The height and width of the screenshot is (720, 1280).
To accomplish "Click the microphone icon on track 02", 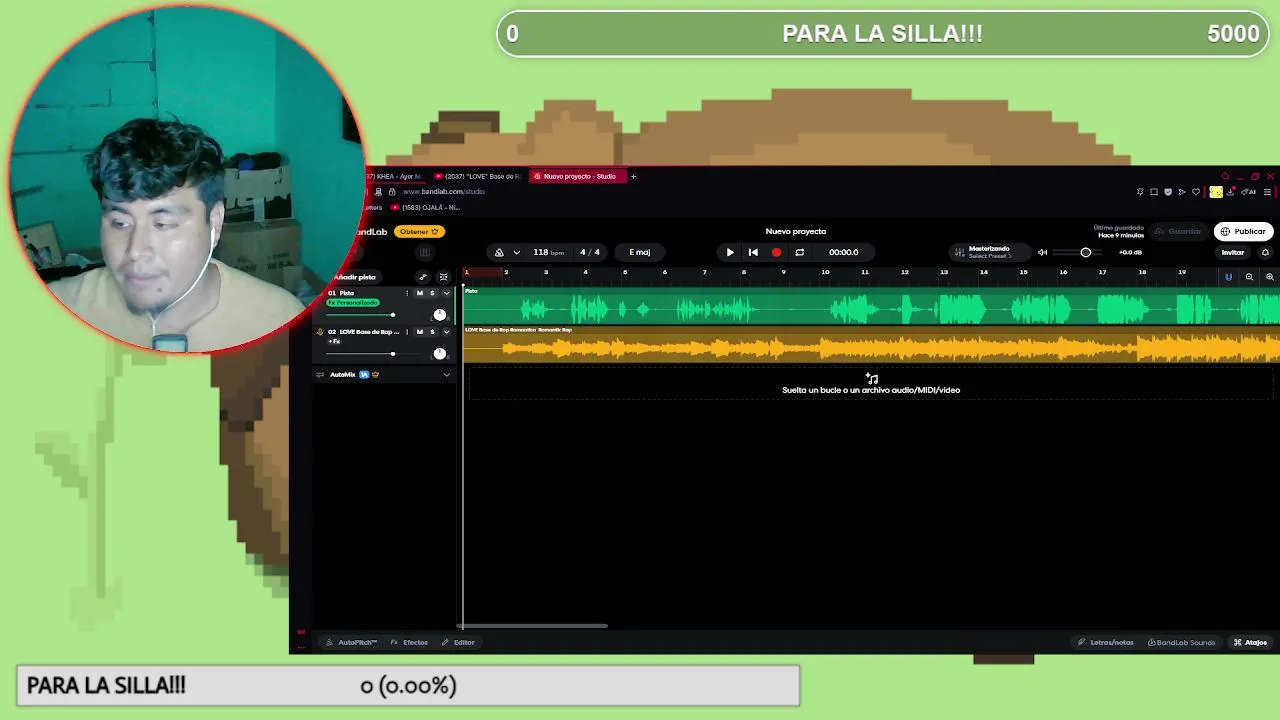I will tap(320, 332).
